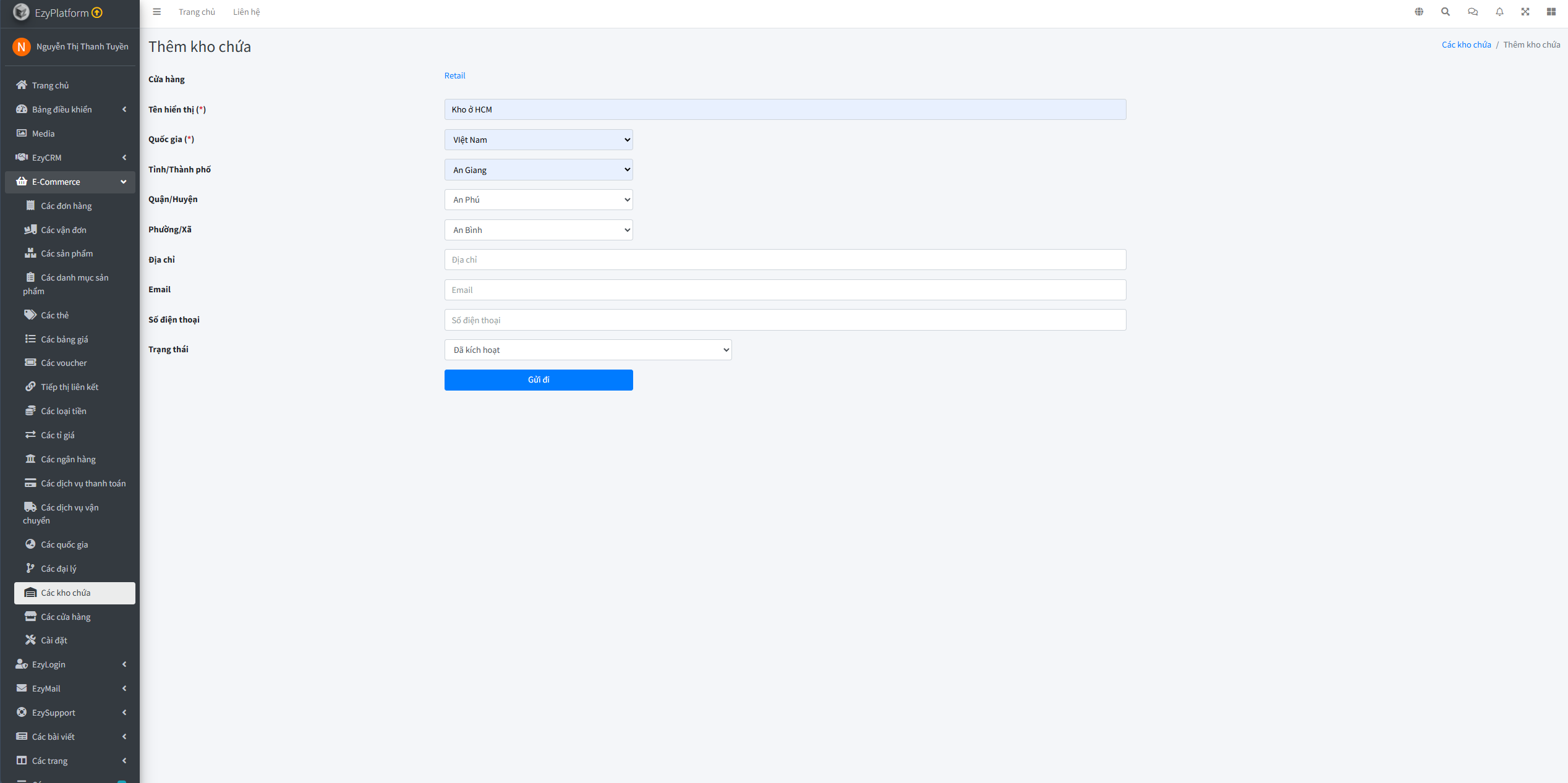Open the grid apps icon

[1551, 12]
